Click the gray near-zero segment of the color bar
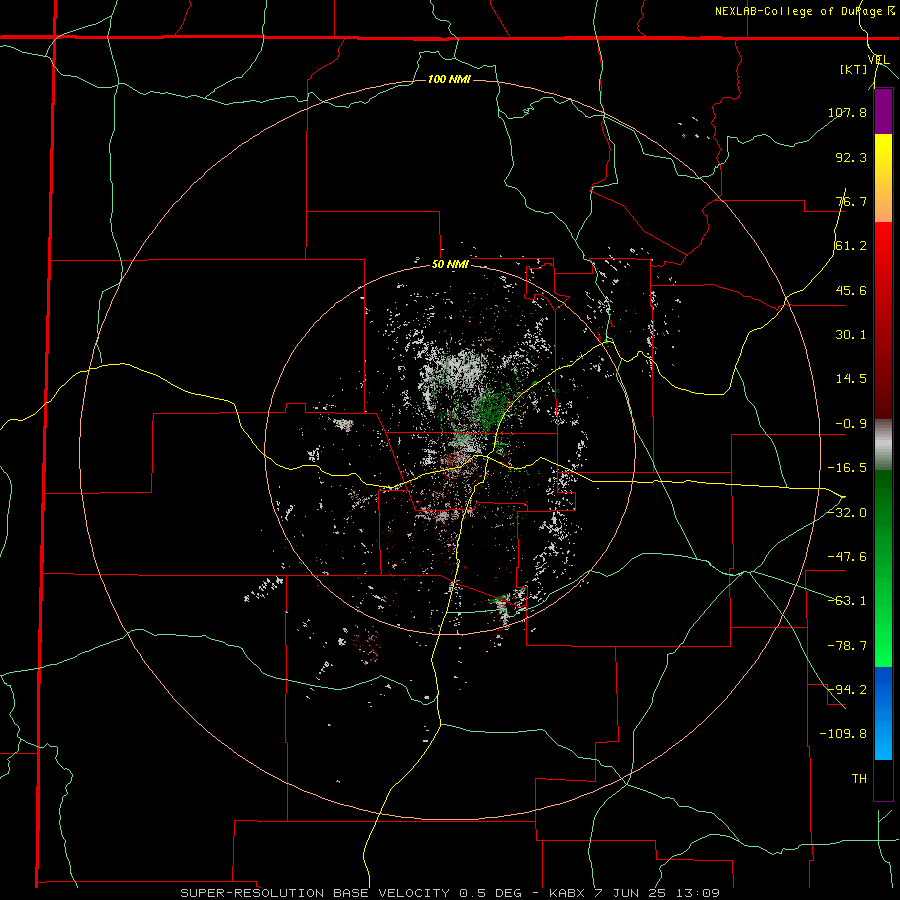This screenshot has width=900, height=900. click(883, 445)
